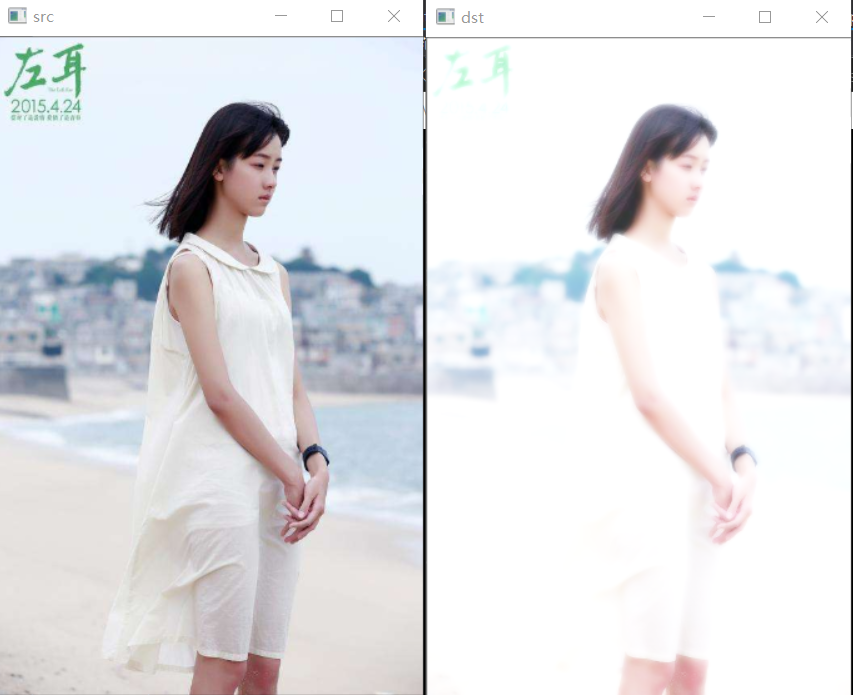
Task: Minimize the src window
Action: [281, 16]
